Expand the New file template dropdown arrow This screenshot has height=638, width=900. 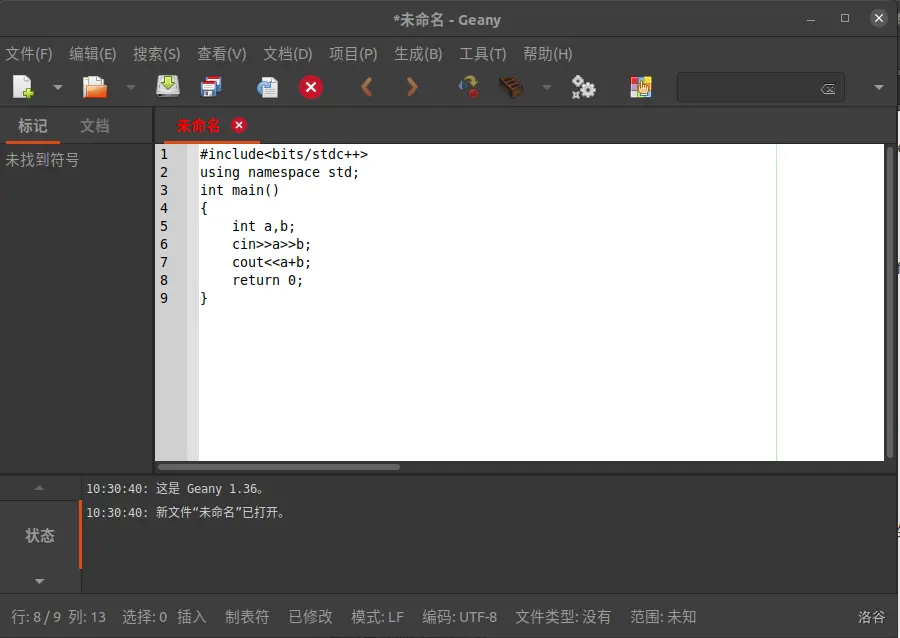tap(57, 88)
